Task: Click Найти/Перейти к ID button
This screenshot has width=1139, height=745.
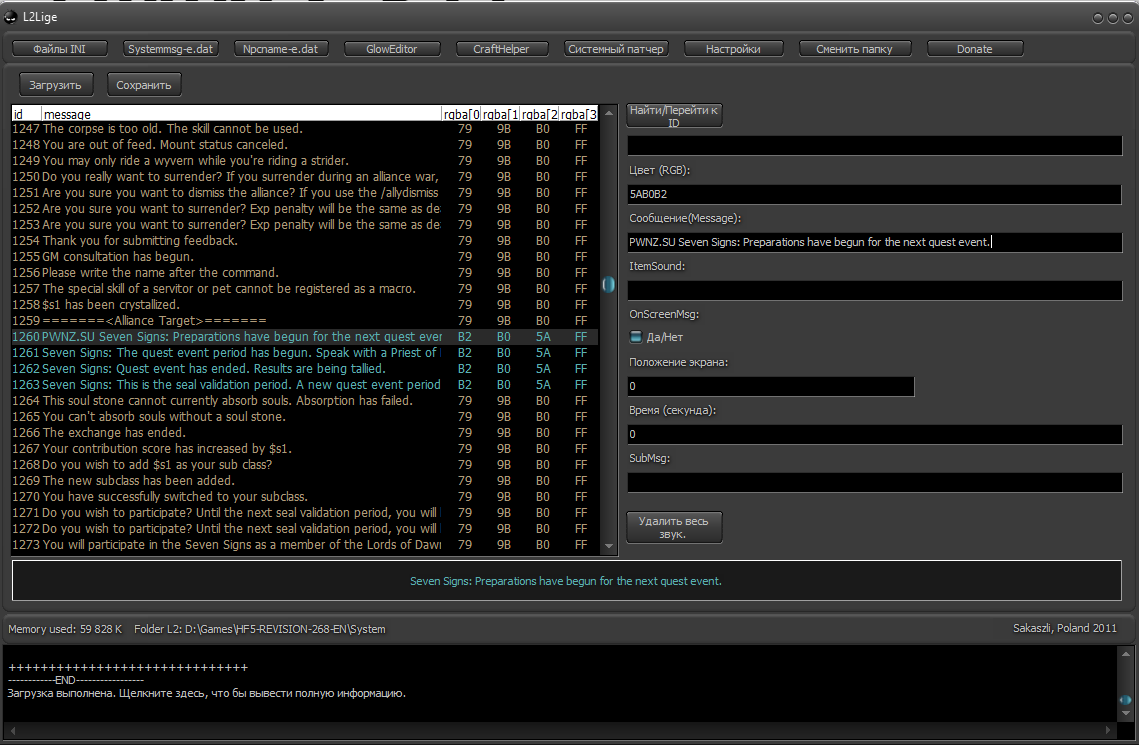Action: [x=674, y=116]
